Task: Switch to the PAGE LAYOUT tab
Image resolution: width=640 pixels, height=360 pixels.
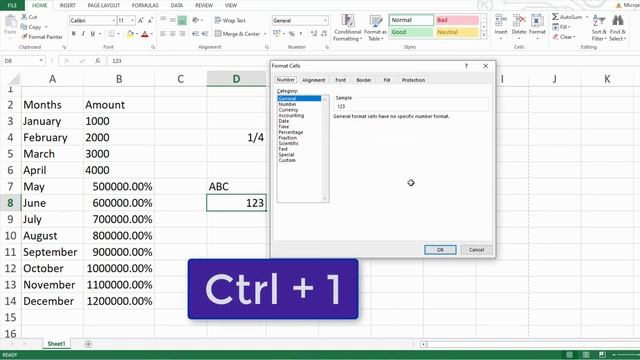Action: [104, 5]
